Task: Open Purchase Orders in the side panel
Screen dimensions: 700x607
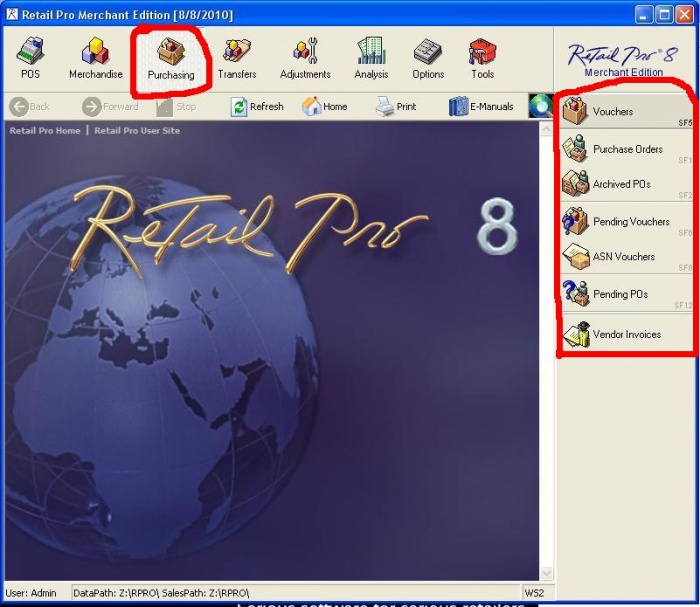Action: pyautogui.click(x=626, y=149)
